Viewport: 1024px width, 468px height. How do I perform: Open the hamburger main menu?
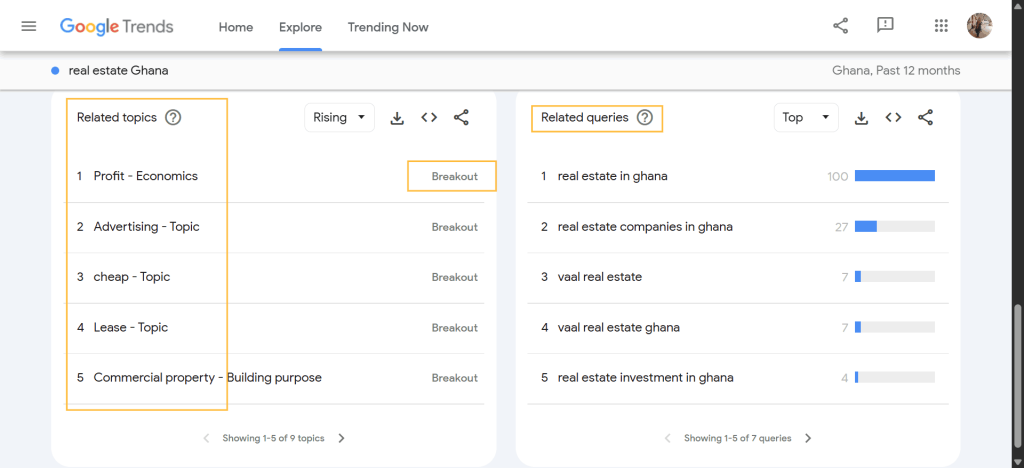pyautogui.click(x=29, y=27)
